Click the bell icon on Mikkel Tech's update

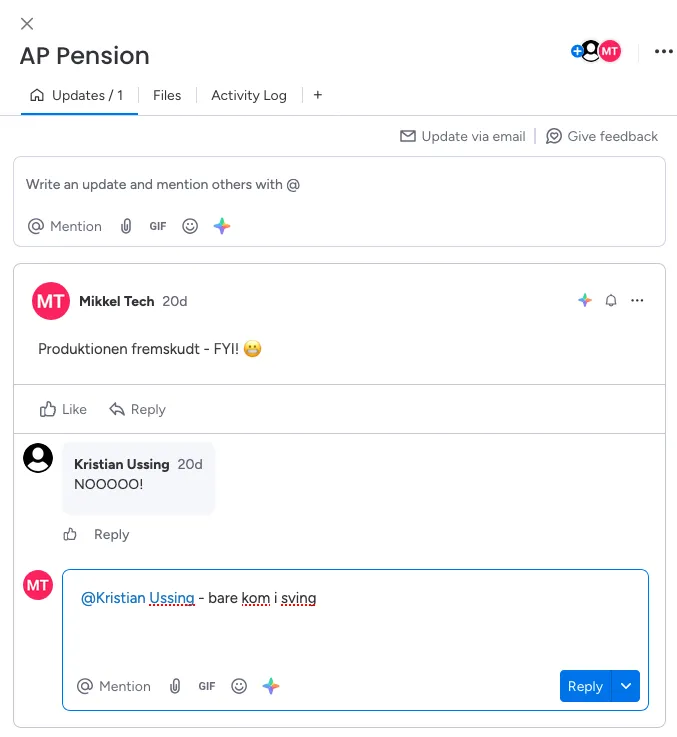pyautogui.click(x=611, y=301)
